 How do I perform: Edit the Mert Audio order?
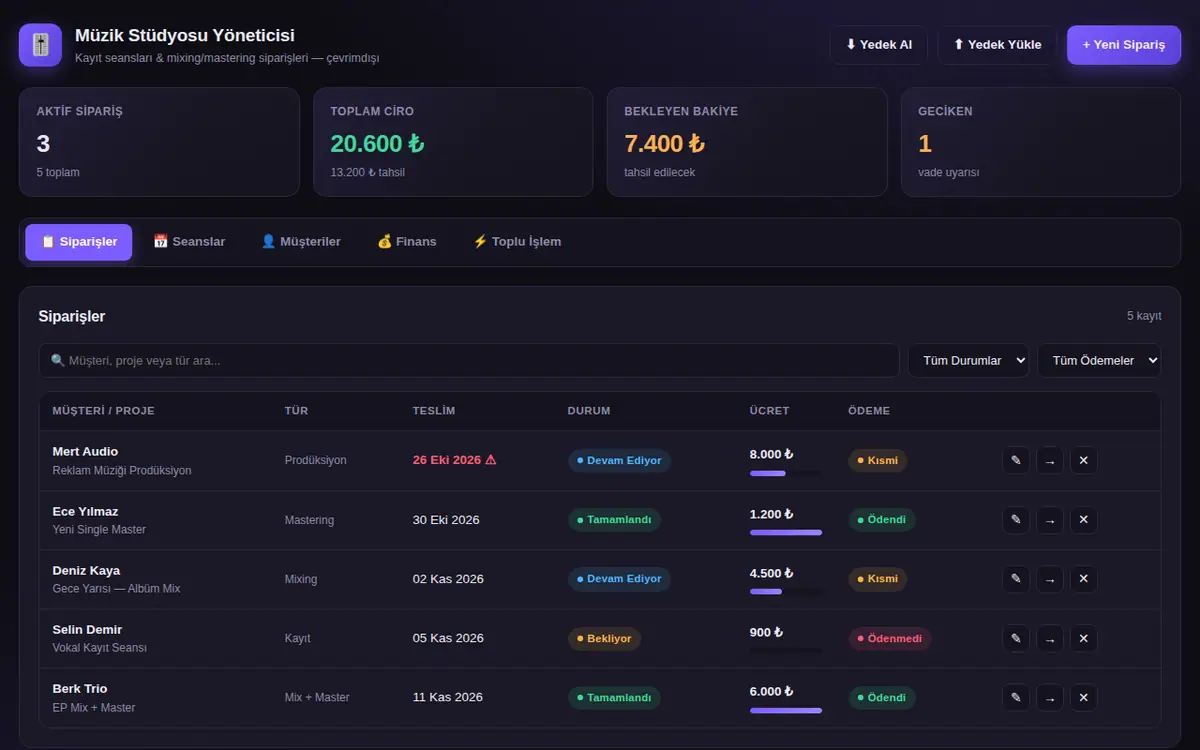[x=1016, y=461]
